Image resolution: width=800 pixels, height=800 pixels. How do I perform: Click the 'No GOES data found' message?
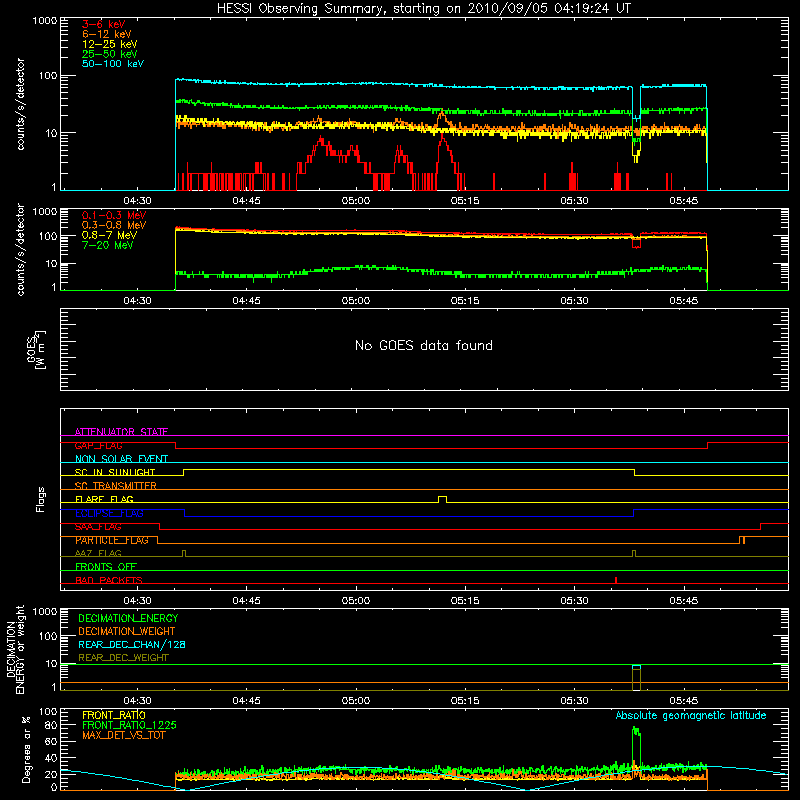click(x=423, y=345)
